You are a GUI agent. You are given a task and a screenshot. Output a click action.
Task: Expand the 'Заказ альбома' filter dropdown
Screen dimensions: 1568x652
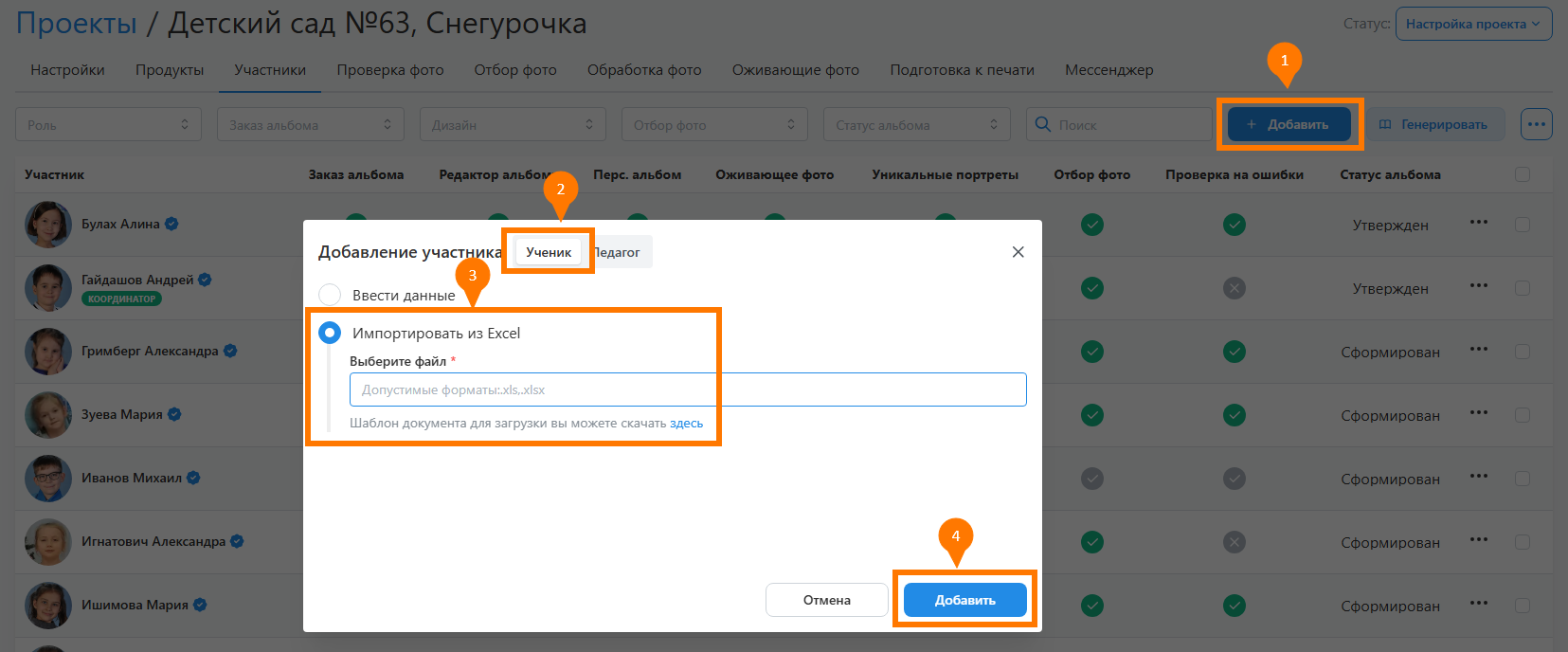click(x=310, y=124)
